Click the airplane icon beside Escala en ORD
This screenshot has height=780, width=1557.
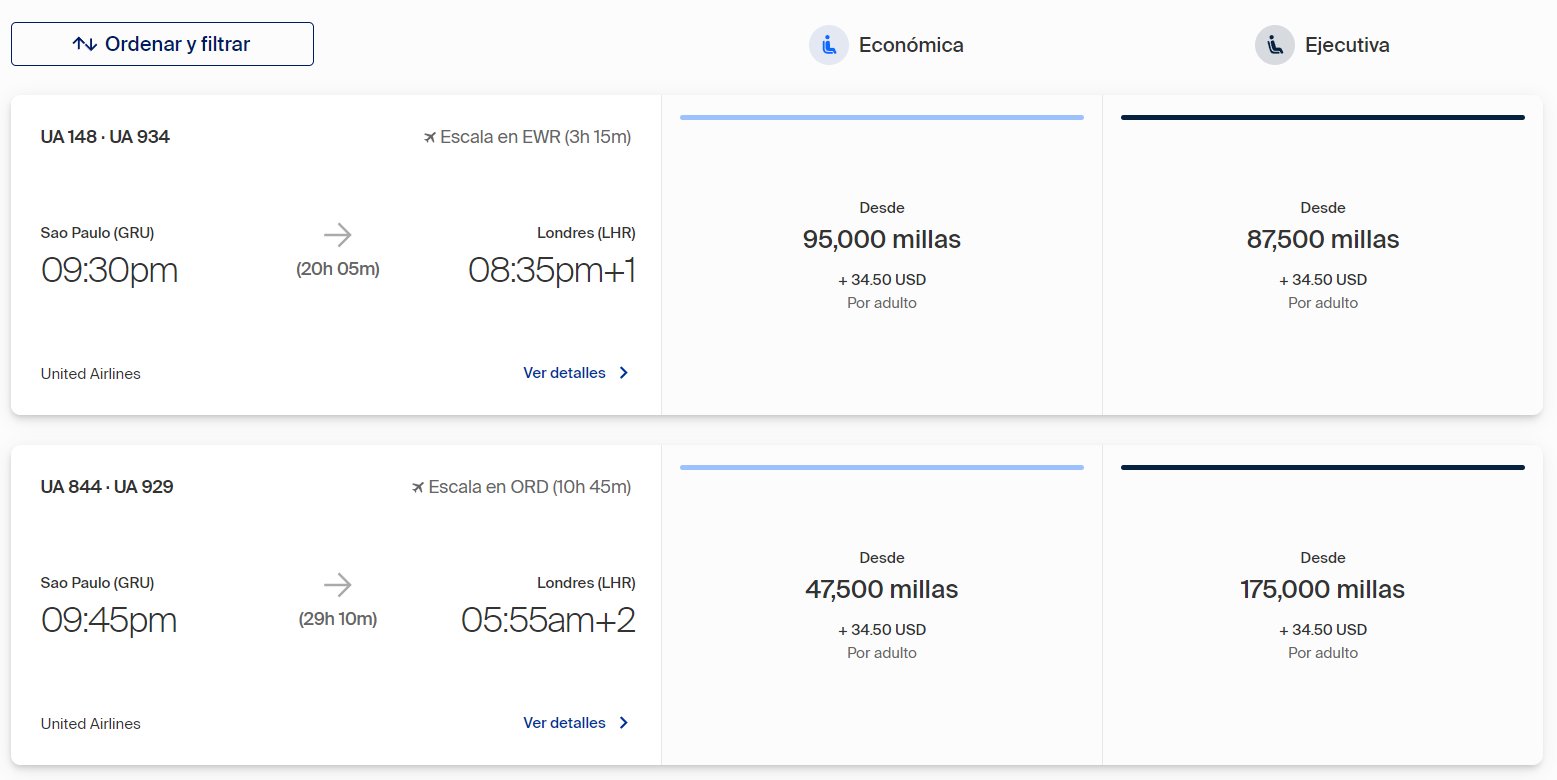point(418,487)
